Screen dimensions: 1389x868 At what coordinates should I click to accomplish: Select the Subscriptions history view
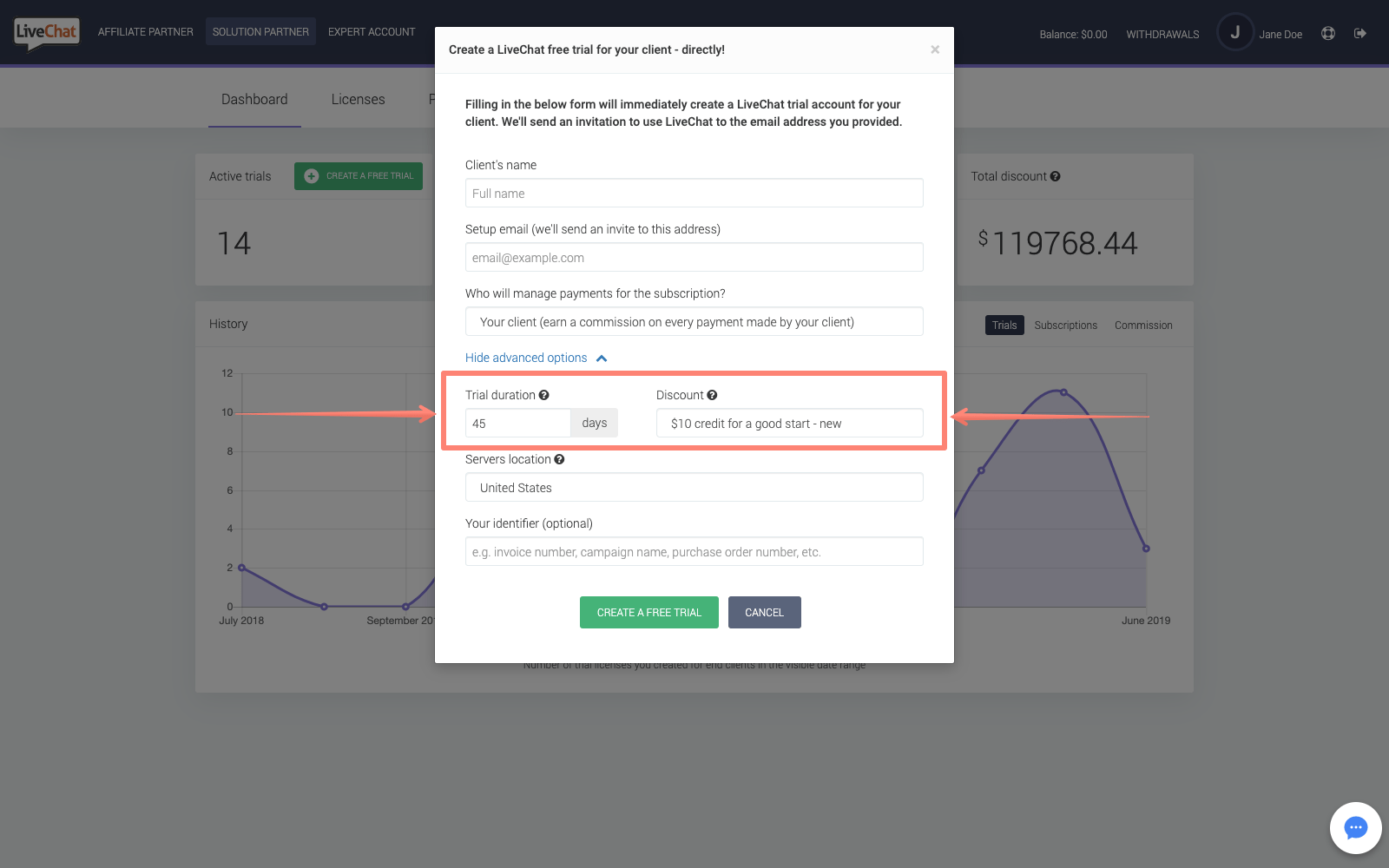coord(1065,325)
